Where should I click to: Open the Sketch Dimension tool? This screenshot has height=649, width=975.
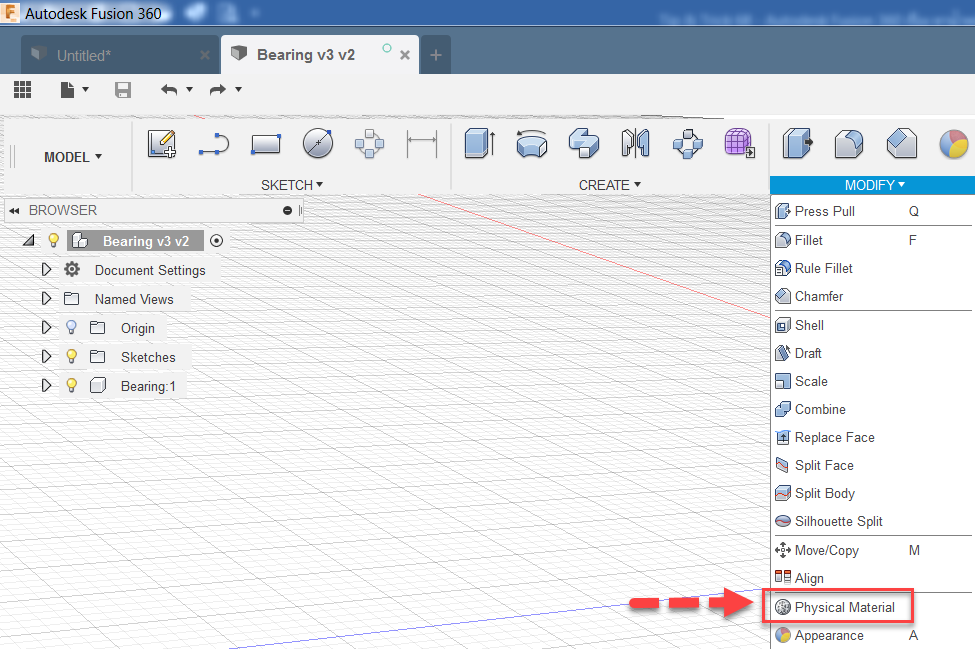coord(421,143)
